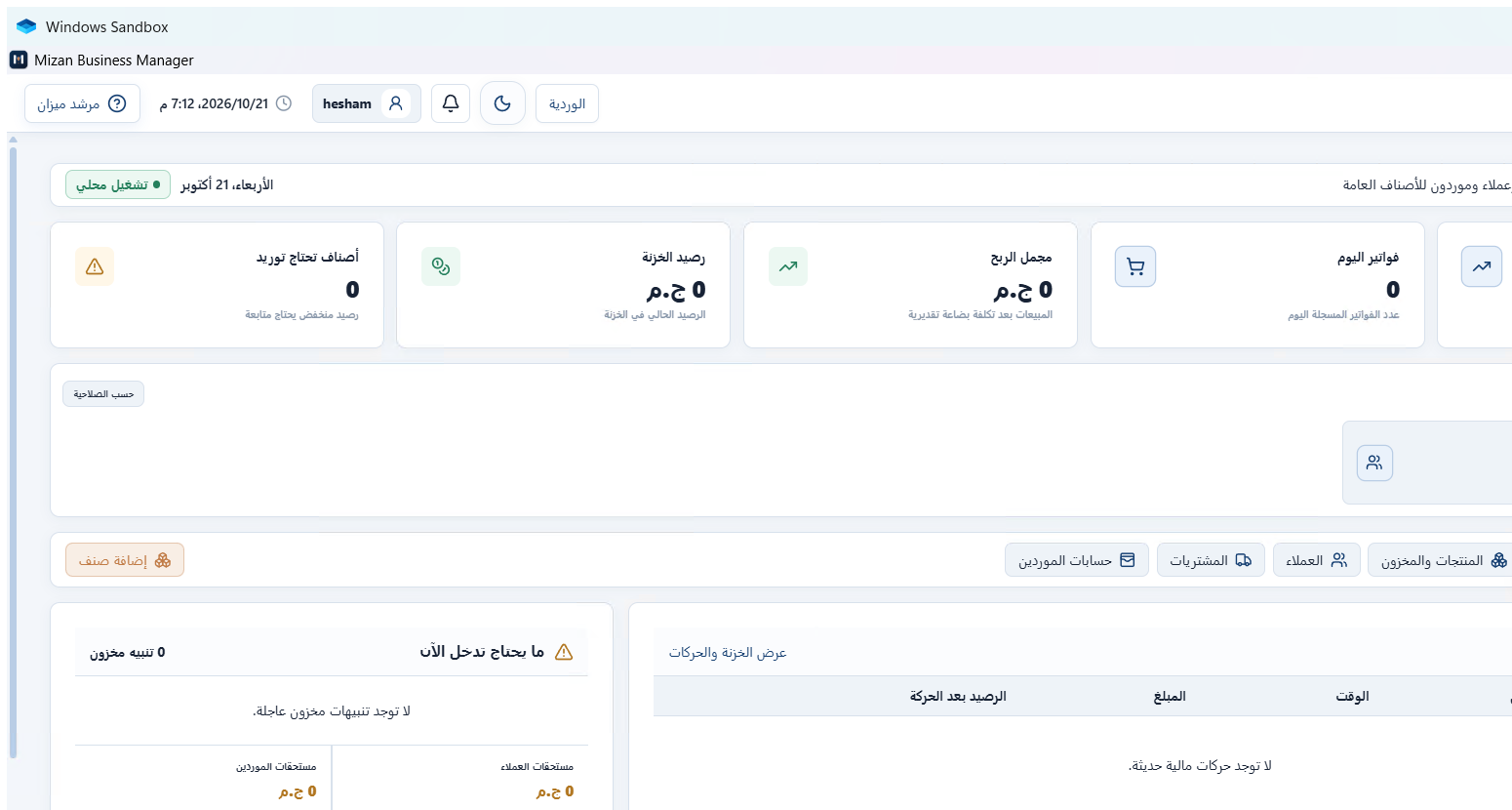Follow the عرض الخزنة والحركات link
Screen dimensions: 1512x810
(x=728, y=652)
